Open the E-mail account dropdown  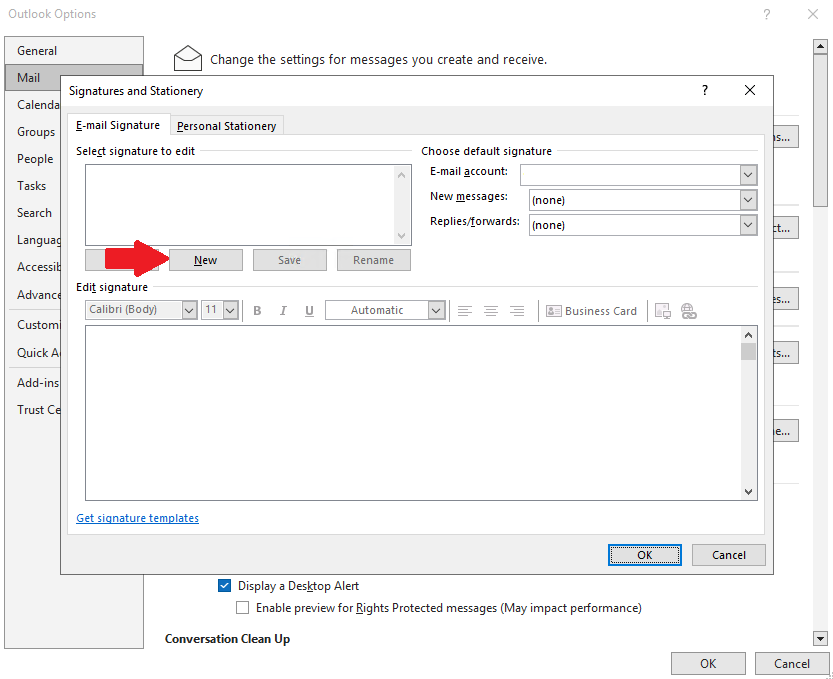pos(748,175)
